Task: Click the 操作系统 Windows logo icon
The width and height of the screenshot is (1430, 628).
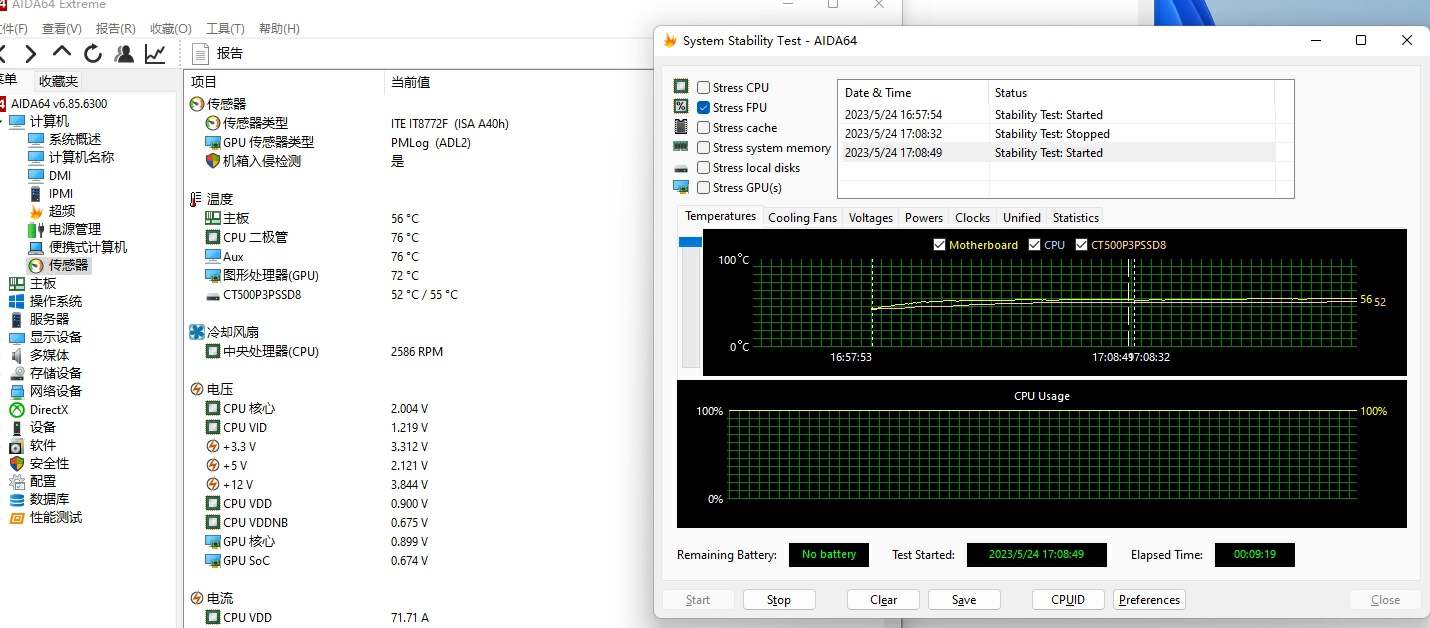Action: 17,301
